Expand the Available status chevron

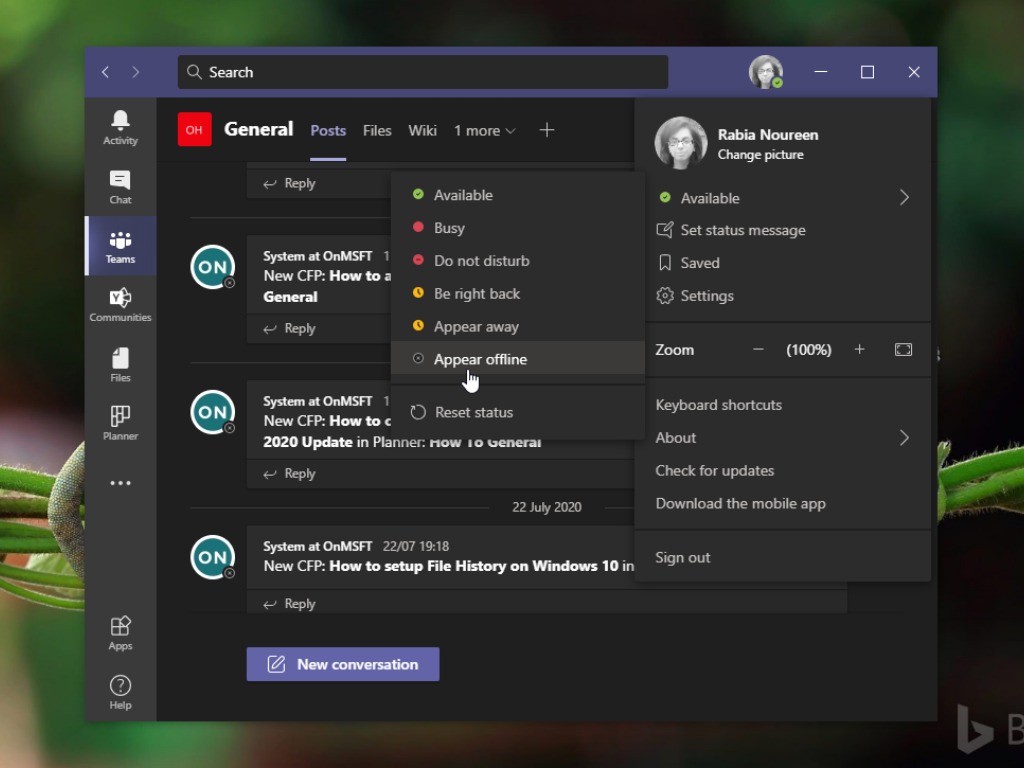click(x=903, y=198)
